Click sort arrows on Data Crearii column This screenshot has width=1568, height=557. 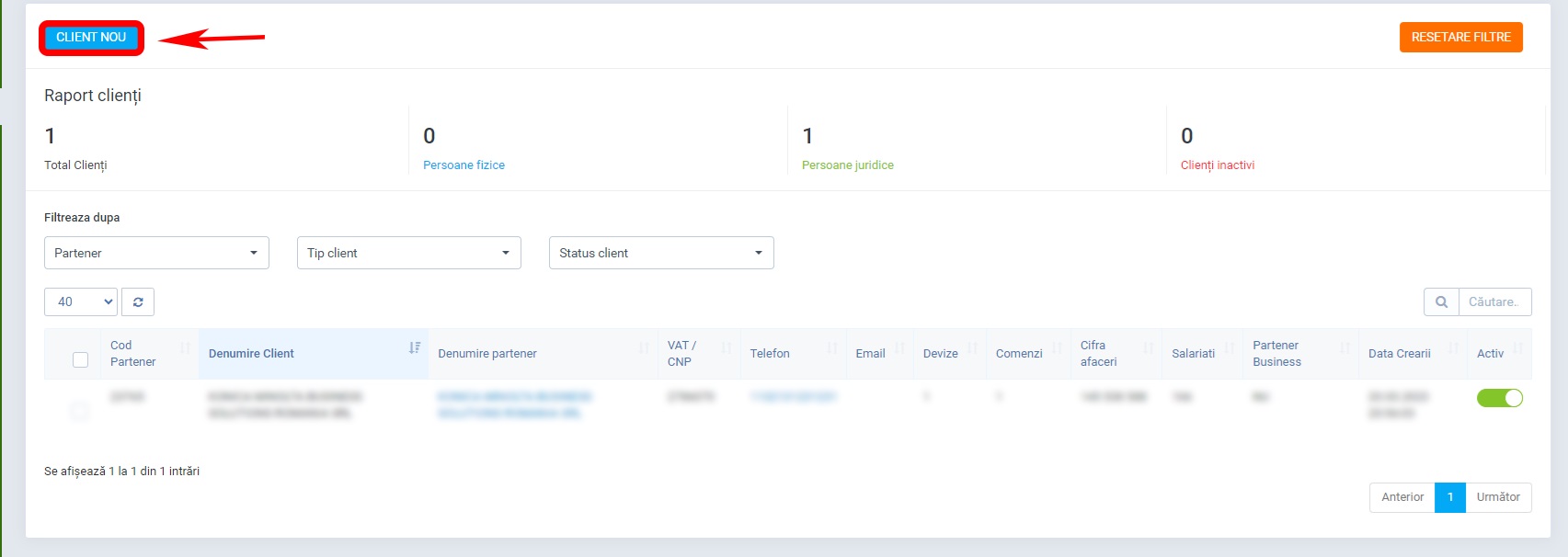[1454, 347]
